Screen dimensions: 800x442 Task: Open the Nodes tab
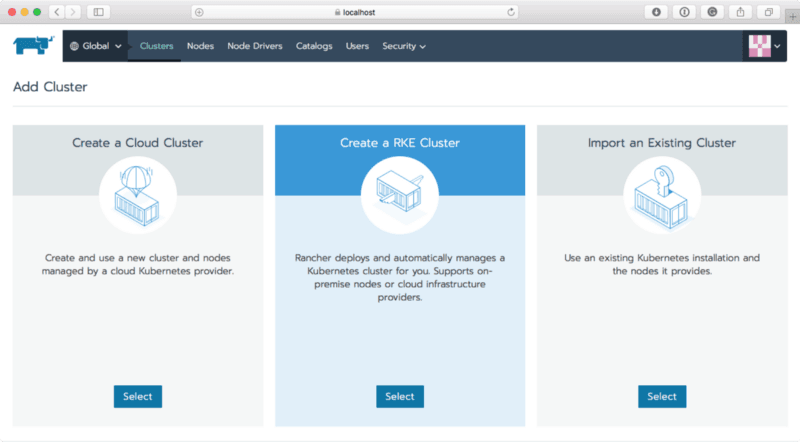point(200,46)
